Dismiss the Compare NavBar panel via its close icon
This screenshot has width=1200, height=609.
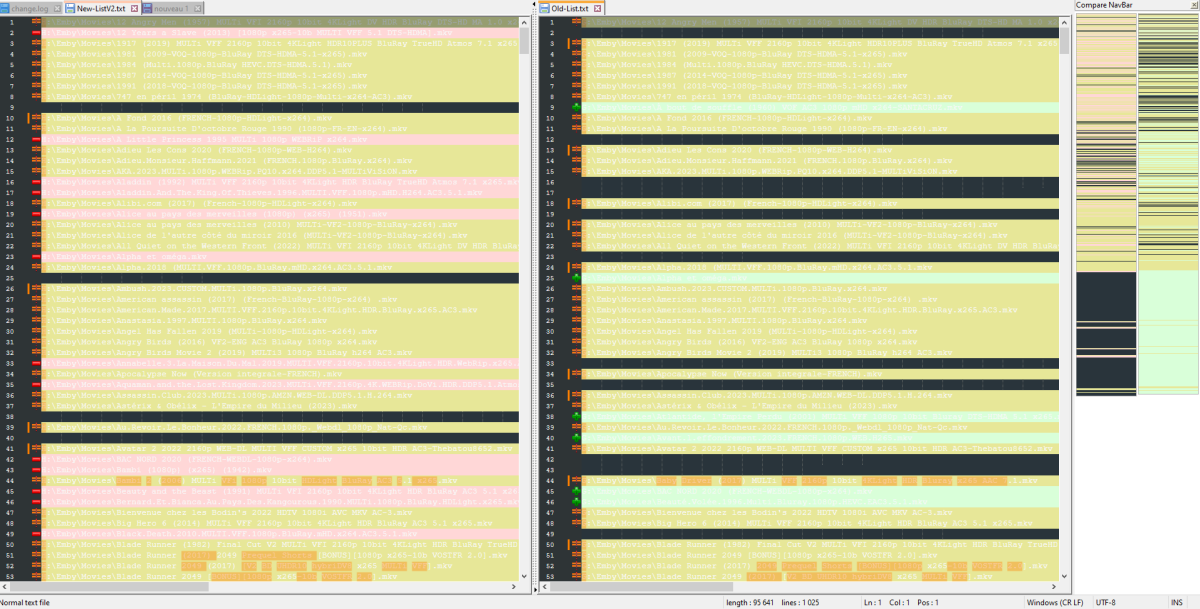pyautogui.click(x=1192, y=7)
